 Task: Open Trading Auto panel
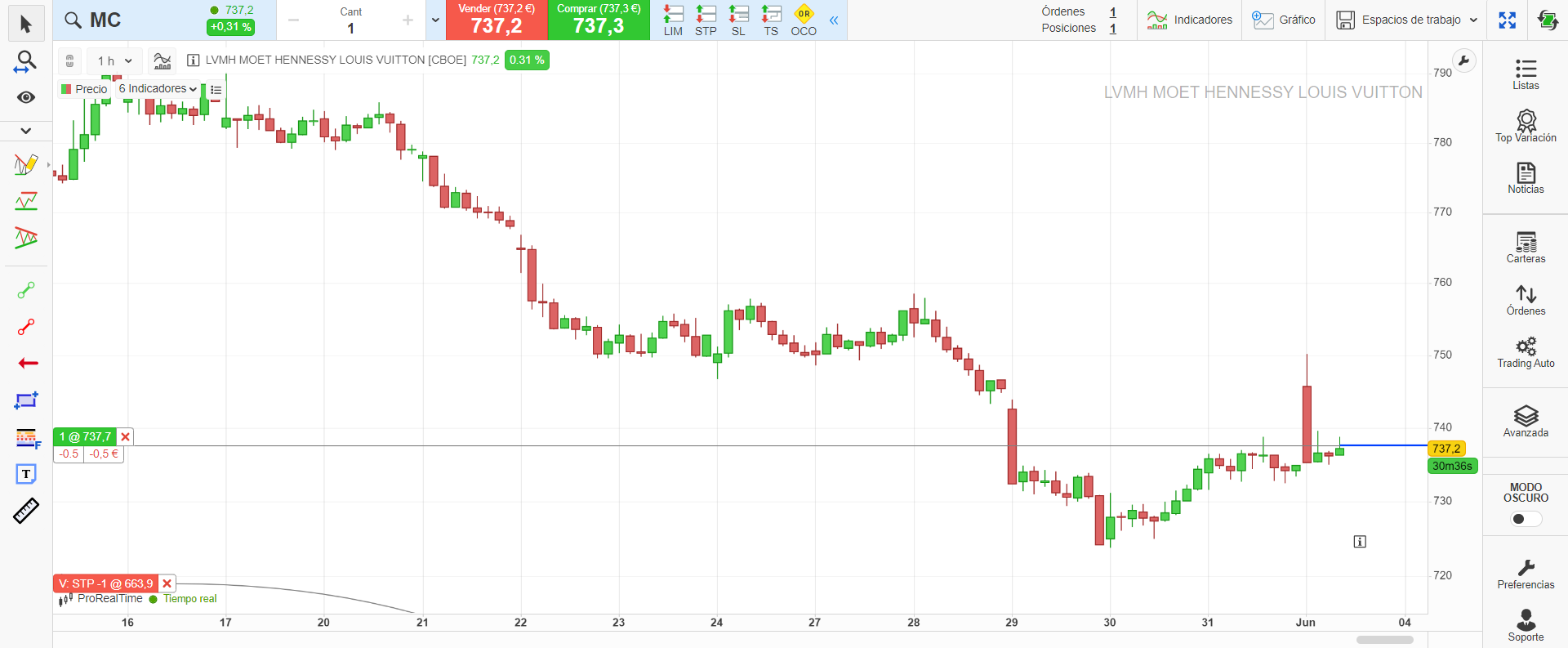[x=1526, y=352]
